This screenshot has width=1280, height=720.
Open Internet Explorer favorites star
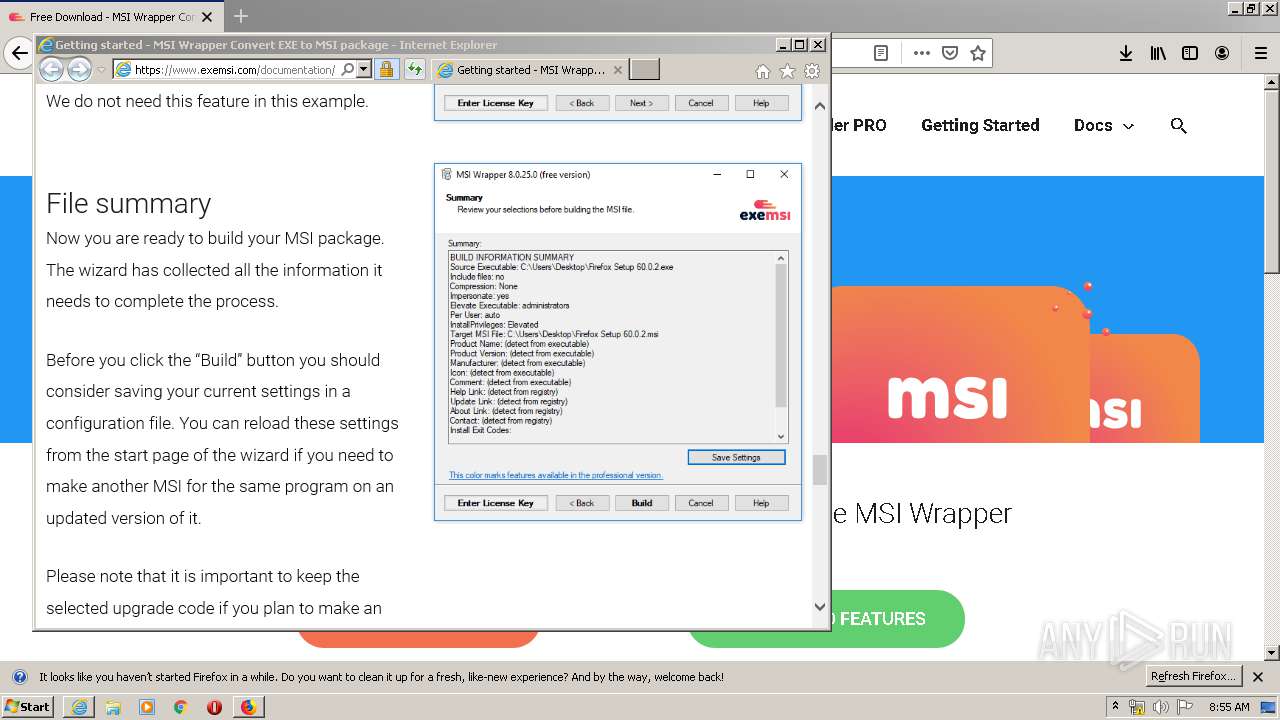click(x=787, y=71)
